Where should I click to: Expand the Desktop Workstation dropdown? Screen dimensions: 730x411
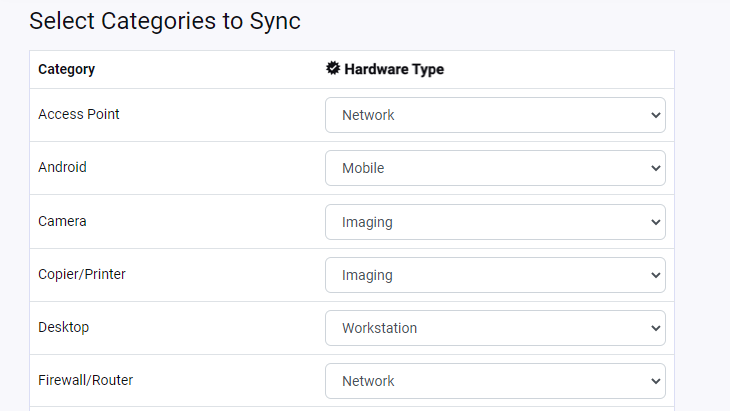tap(495, 328)
